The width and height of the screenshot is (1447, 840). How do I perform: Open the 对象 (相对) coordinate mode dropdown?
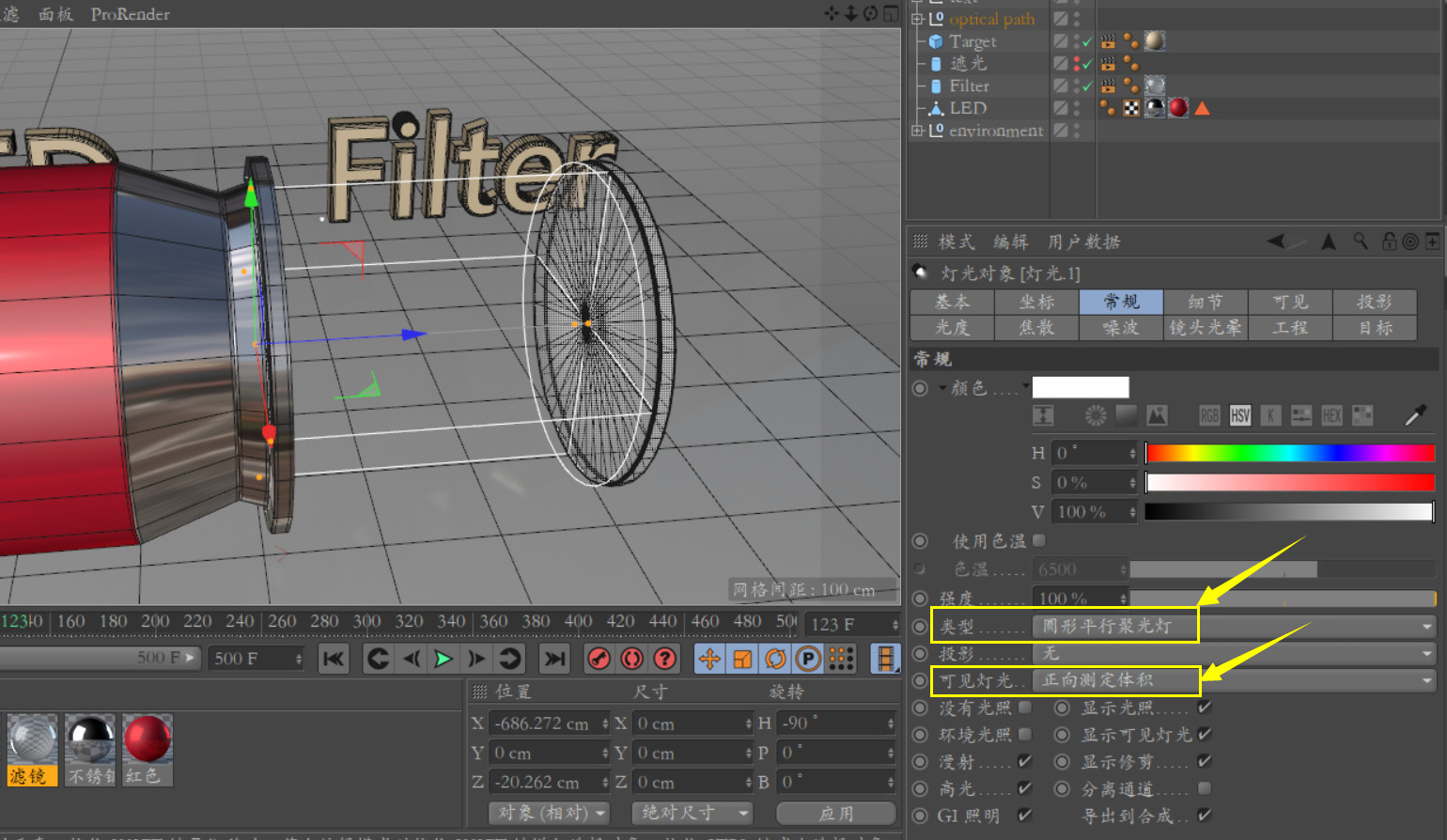(x=550, y=812)
